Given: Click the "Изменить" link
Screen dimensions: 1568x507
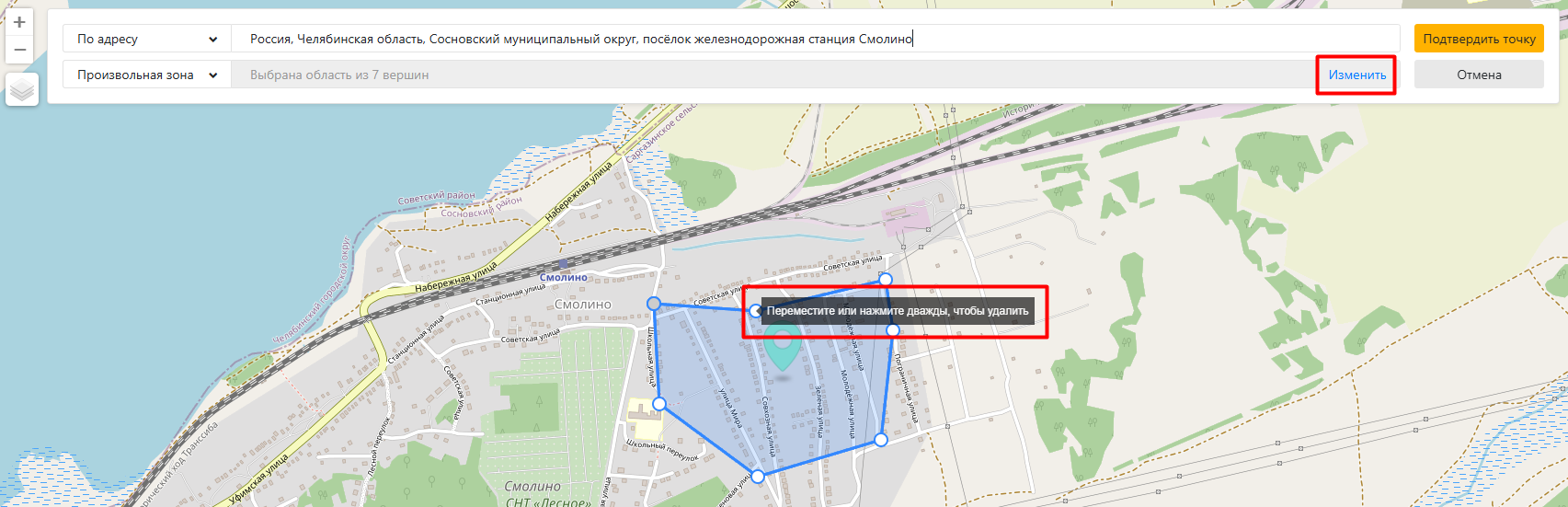Looking at the screenshot, I should pyautogui.click(x=1356, y=75).
